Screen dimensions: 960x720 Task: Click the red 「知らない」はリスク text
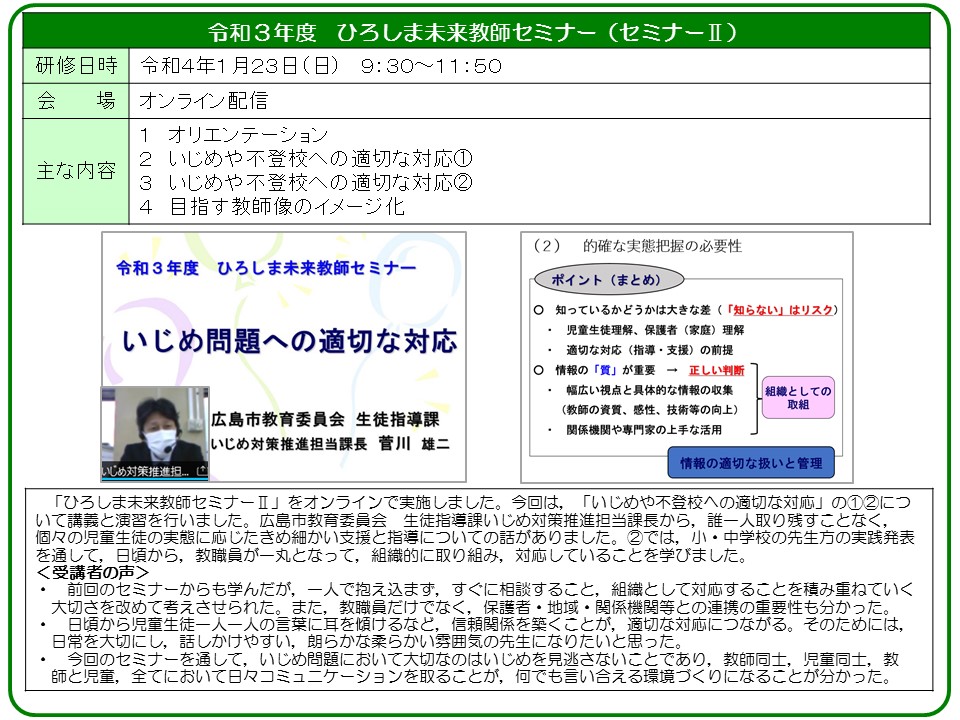point(779,310)
